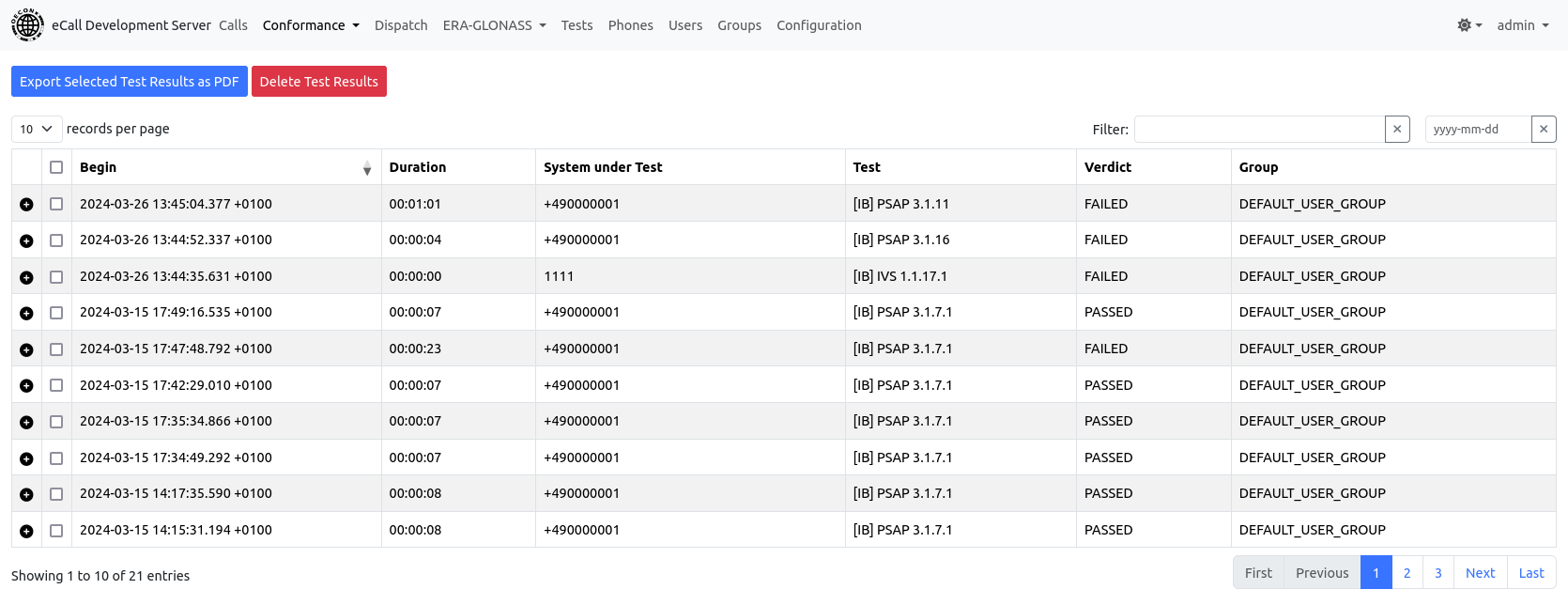Image resolution: width=1568 pixels, height=605 pixels.
Task: Expand row for 2024-03-15 17:47:48.792 entry
Action: click(26, 349)
